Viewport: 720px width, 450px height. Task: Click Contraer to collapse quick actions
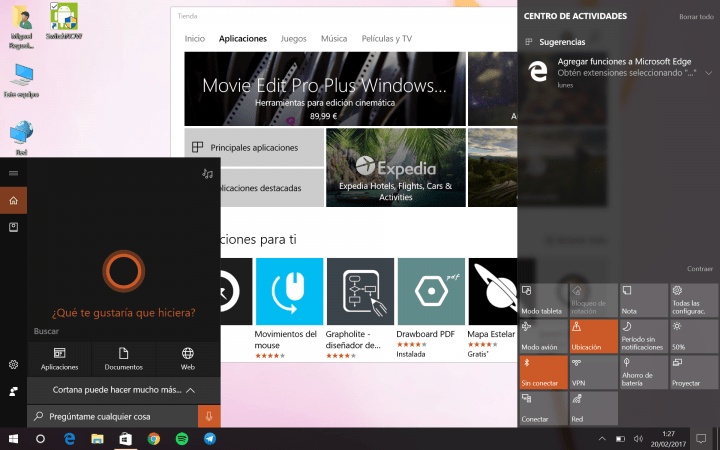[700, 269]
